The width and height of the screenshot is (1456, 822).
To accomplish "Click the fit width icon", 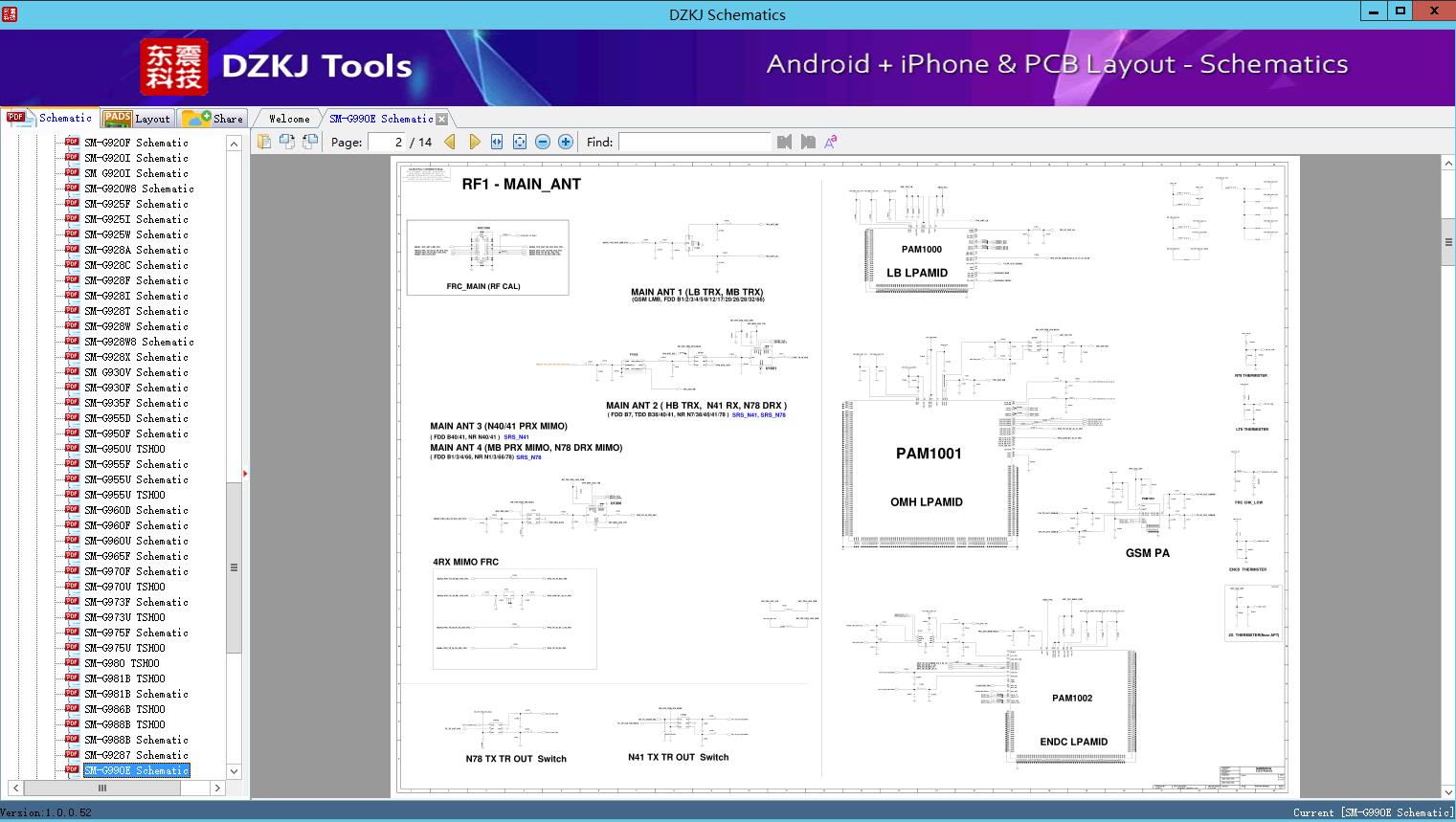I will point(497,142).
